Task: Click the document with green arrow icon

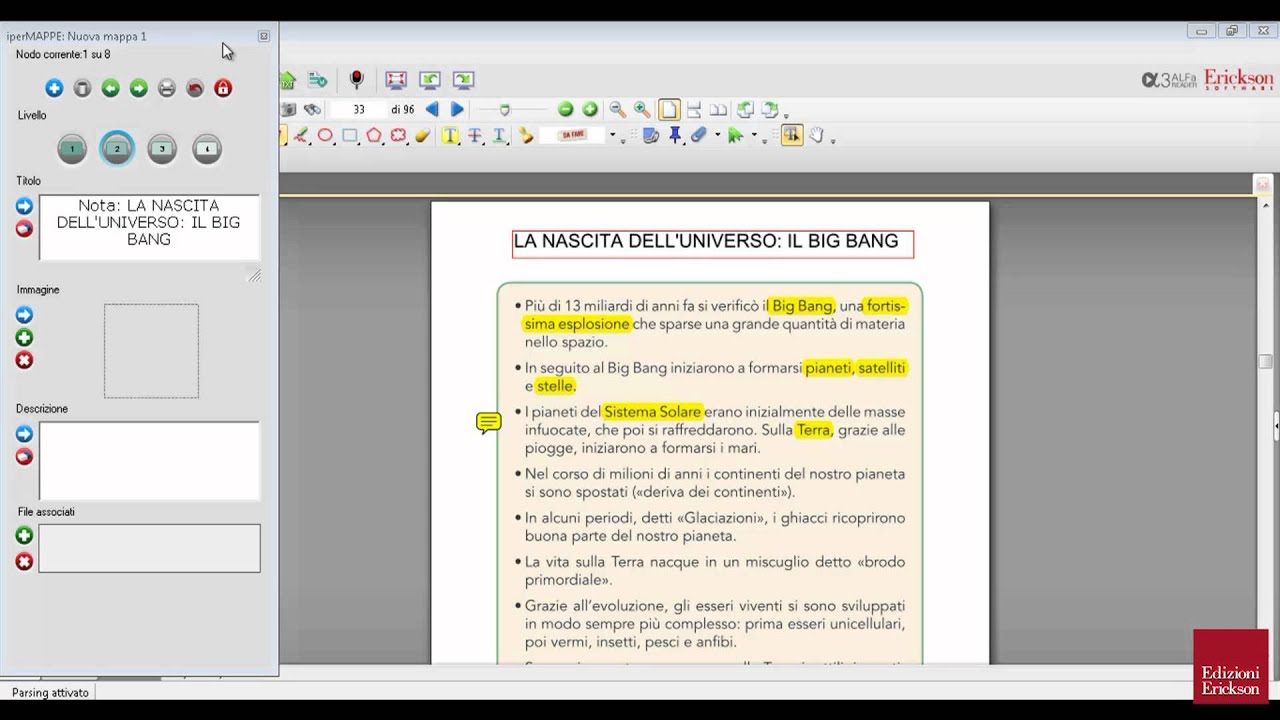Action: (318, 80)
